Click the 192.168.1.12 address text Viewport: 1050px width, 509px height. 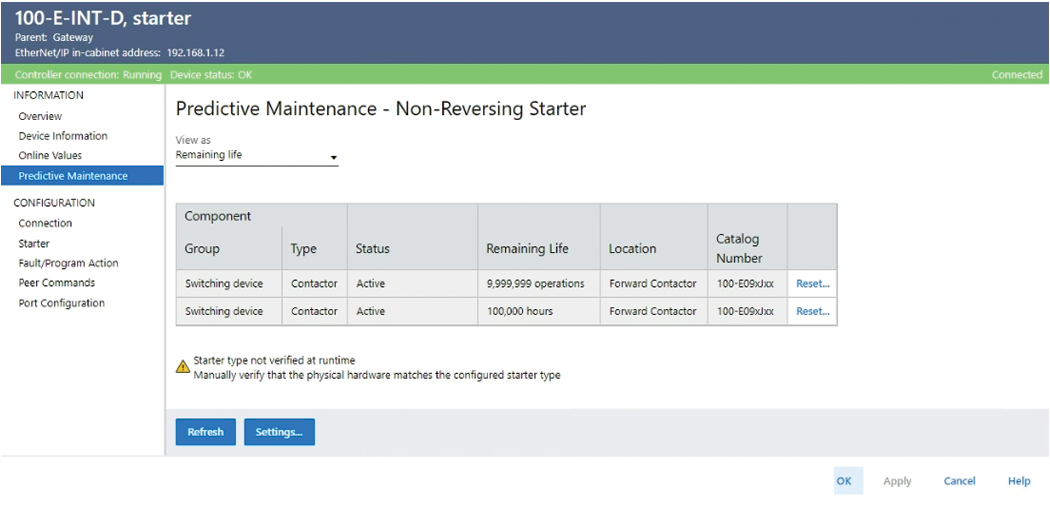point(196,52)
